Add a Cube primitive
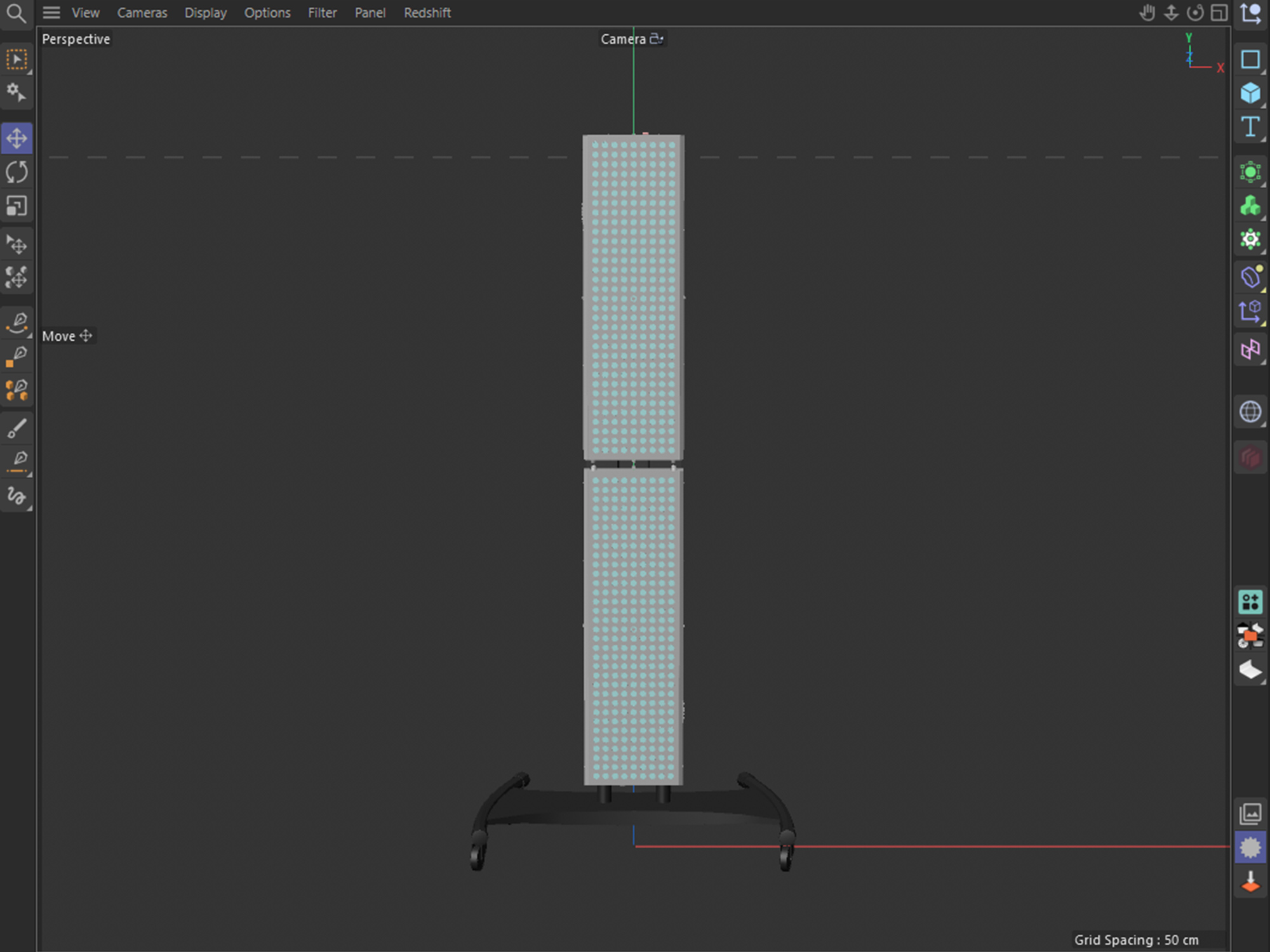Image resolution: width=1270 pixels, height=952 pixels. 1250,93
